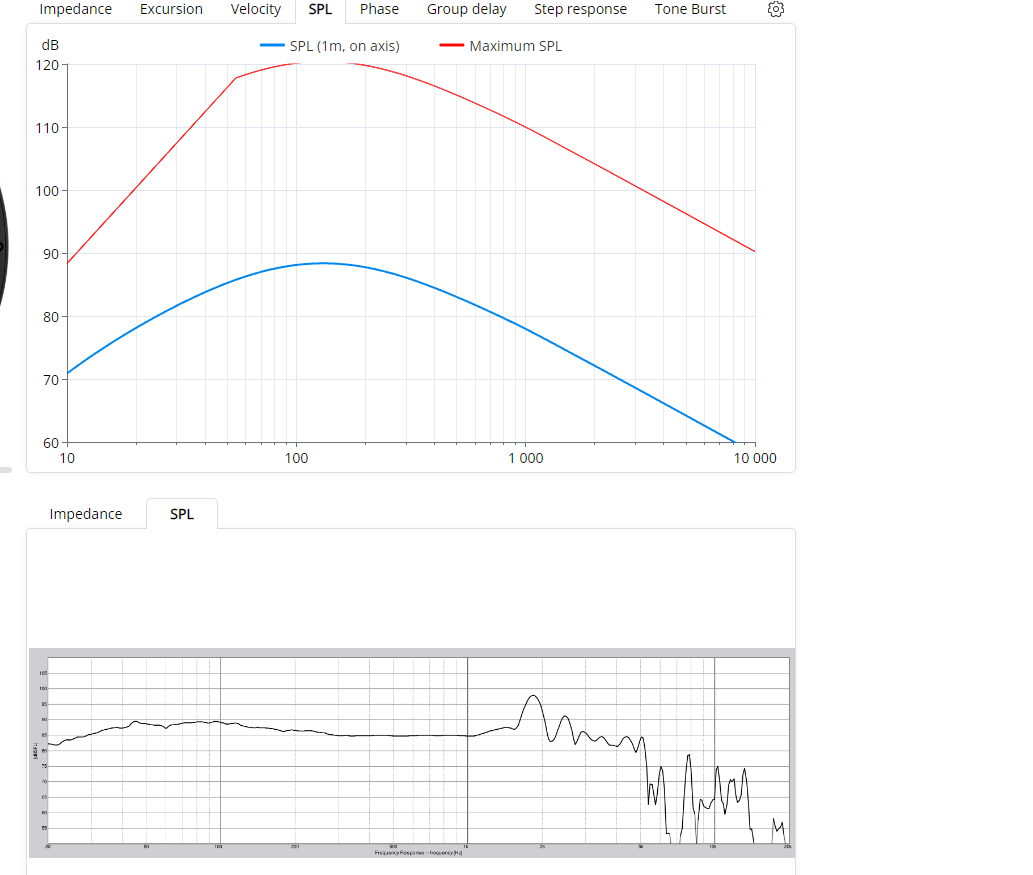Screen dimensions: 1033x875
Task: Click the dB axis unit label
Action: (50, 45)
